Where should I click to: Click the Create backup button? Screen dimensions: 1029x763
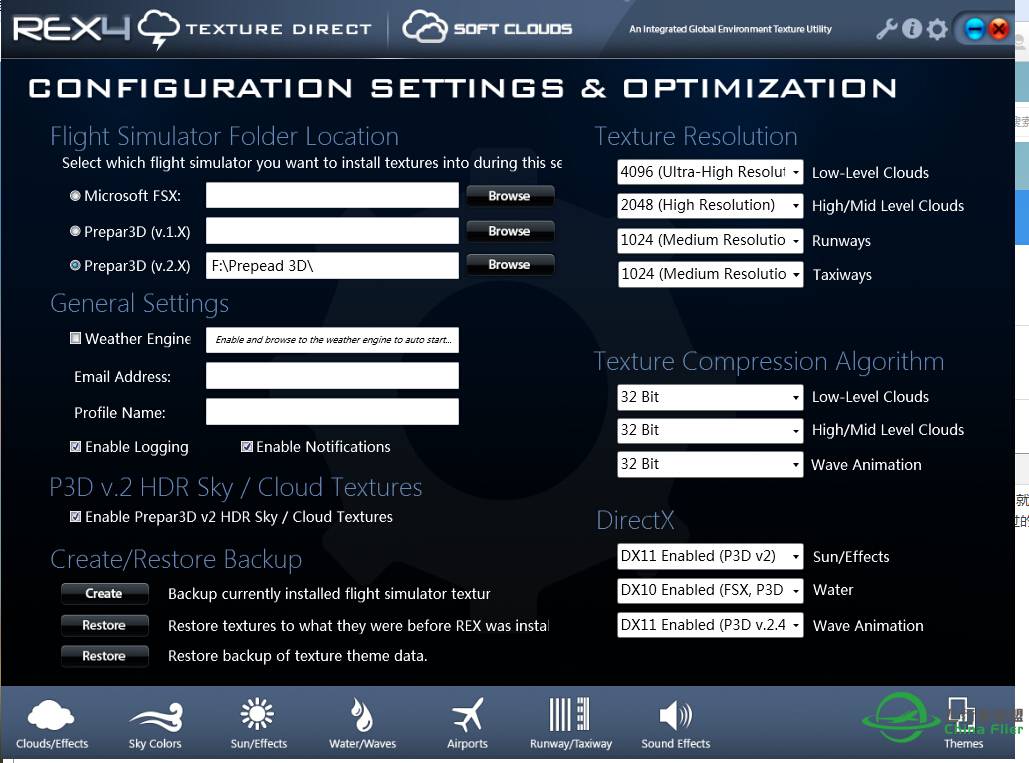(x=104, y=594)
